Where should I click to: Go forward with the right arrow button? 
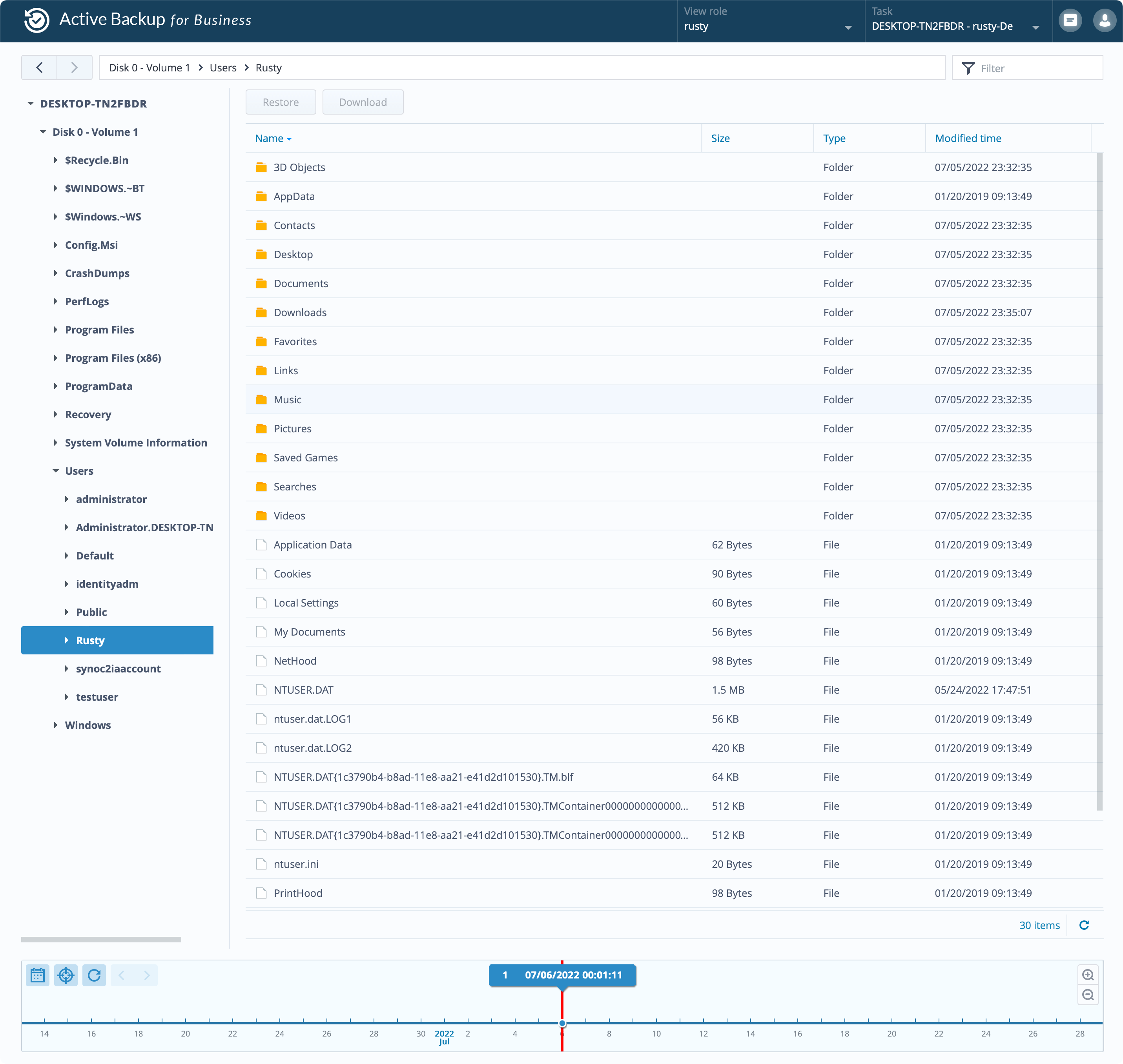point(74,67)
